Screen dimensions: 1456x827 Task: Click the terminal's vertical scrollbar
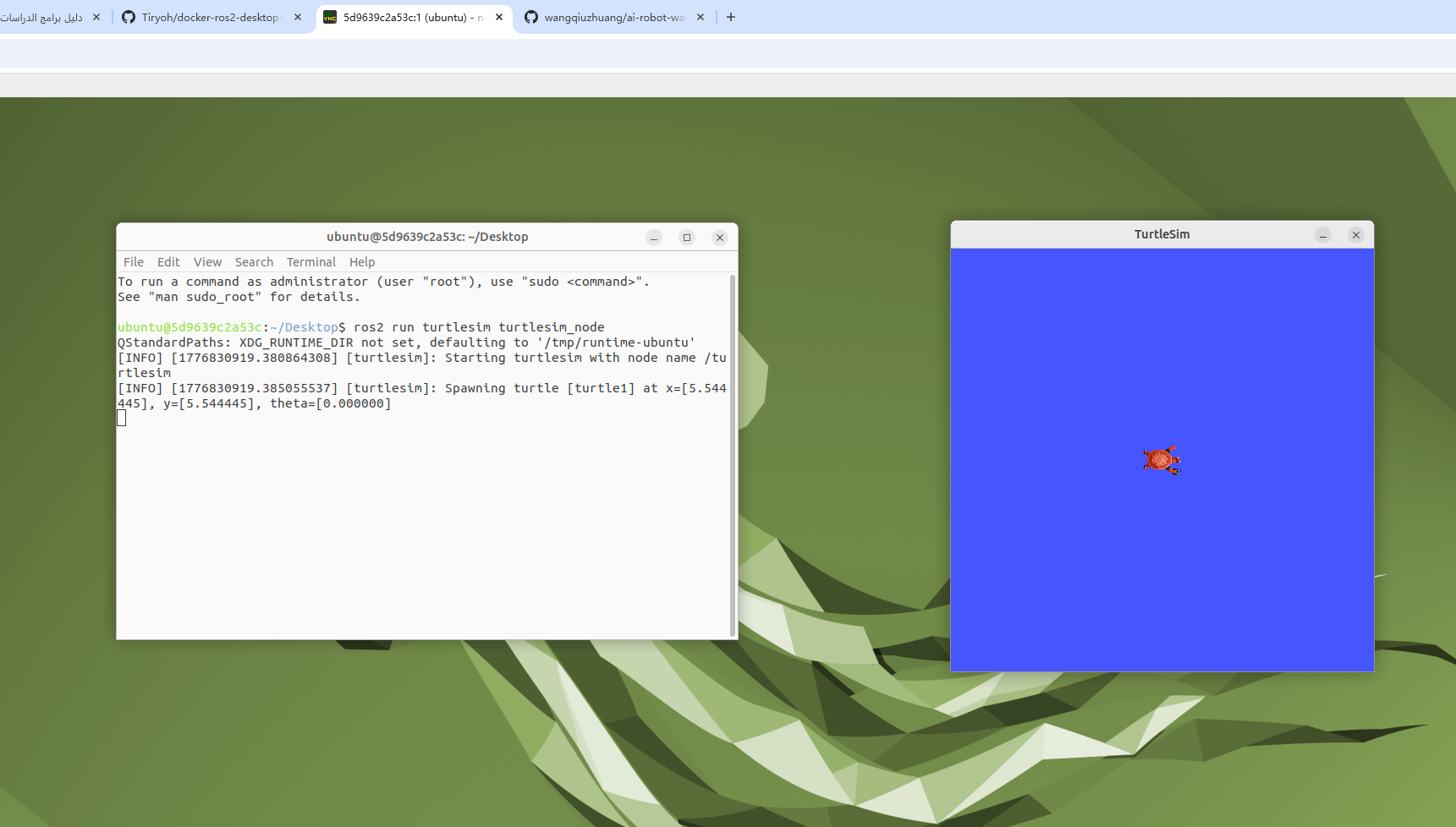pyautogui.click(x=733, y=455)
